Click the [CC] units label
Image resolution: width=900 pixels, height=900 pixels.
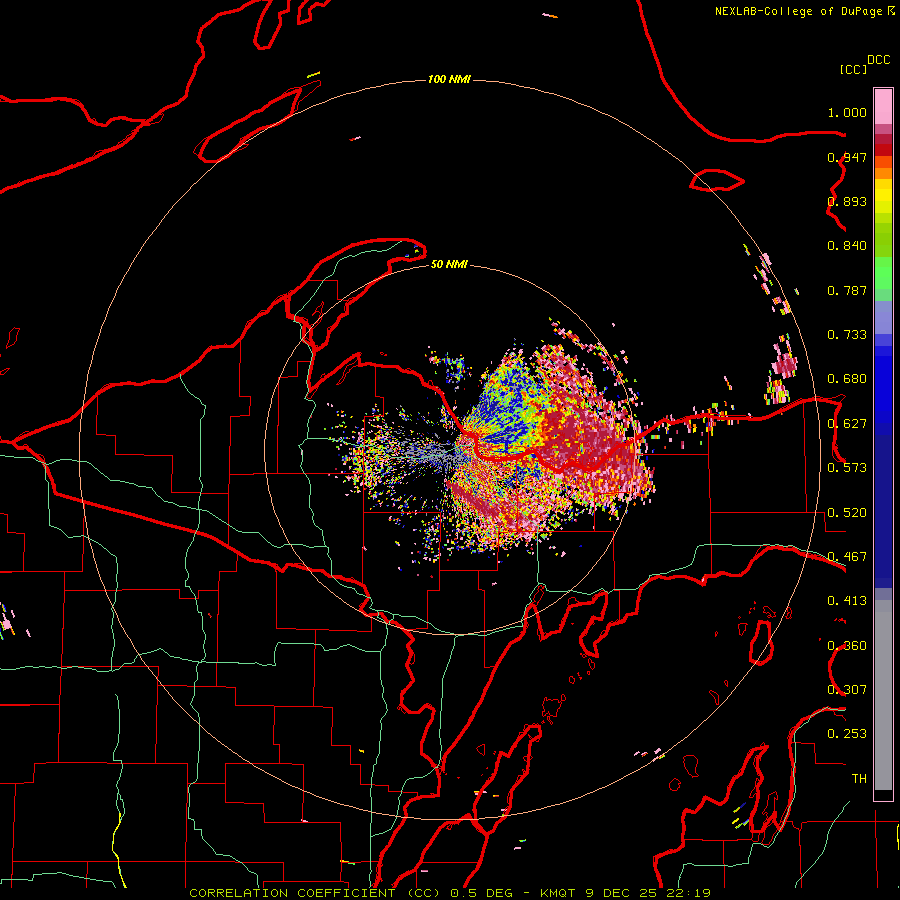tap(854, 69)
